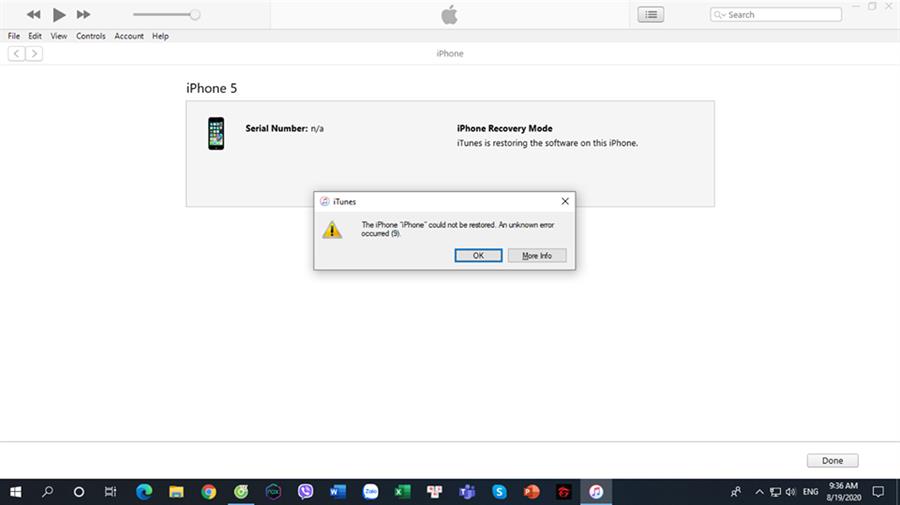Adjust the volume slider knob

(x=195, y=14)
